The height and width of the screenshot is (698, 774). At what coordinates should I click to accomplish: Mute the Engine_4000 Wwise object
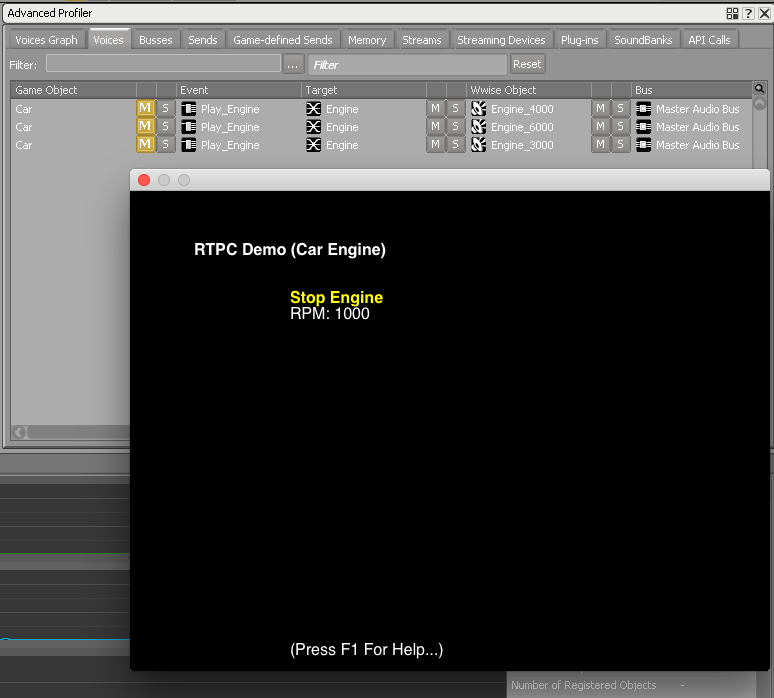(x=600, y=108)
